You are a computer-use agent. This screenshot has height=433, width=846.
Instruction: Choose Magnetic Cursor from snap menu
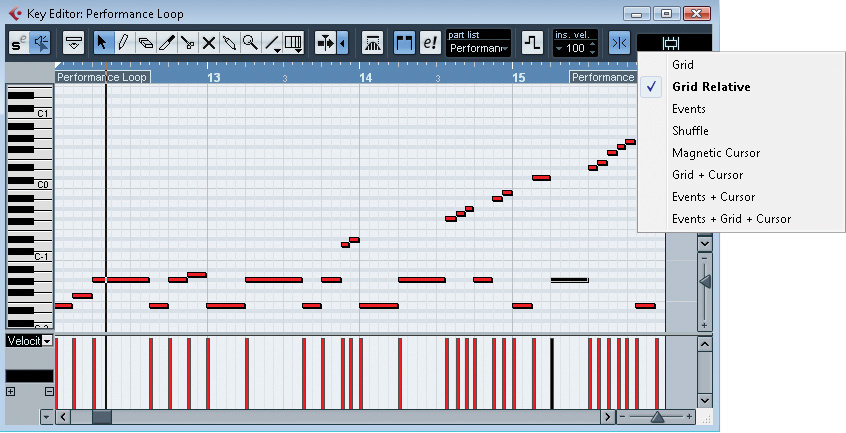pos(715,153)
